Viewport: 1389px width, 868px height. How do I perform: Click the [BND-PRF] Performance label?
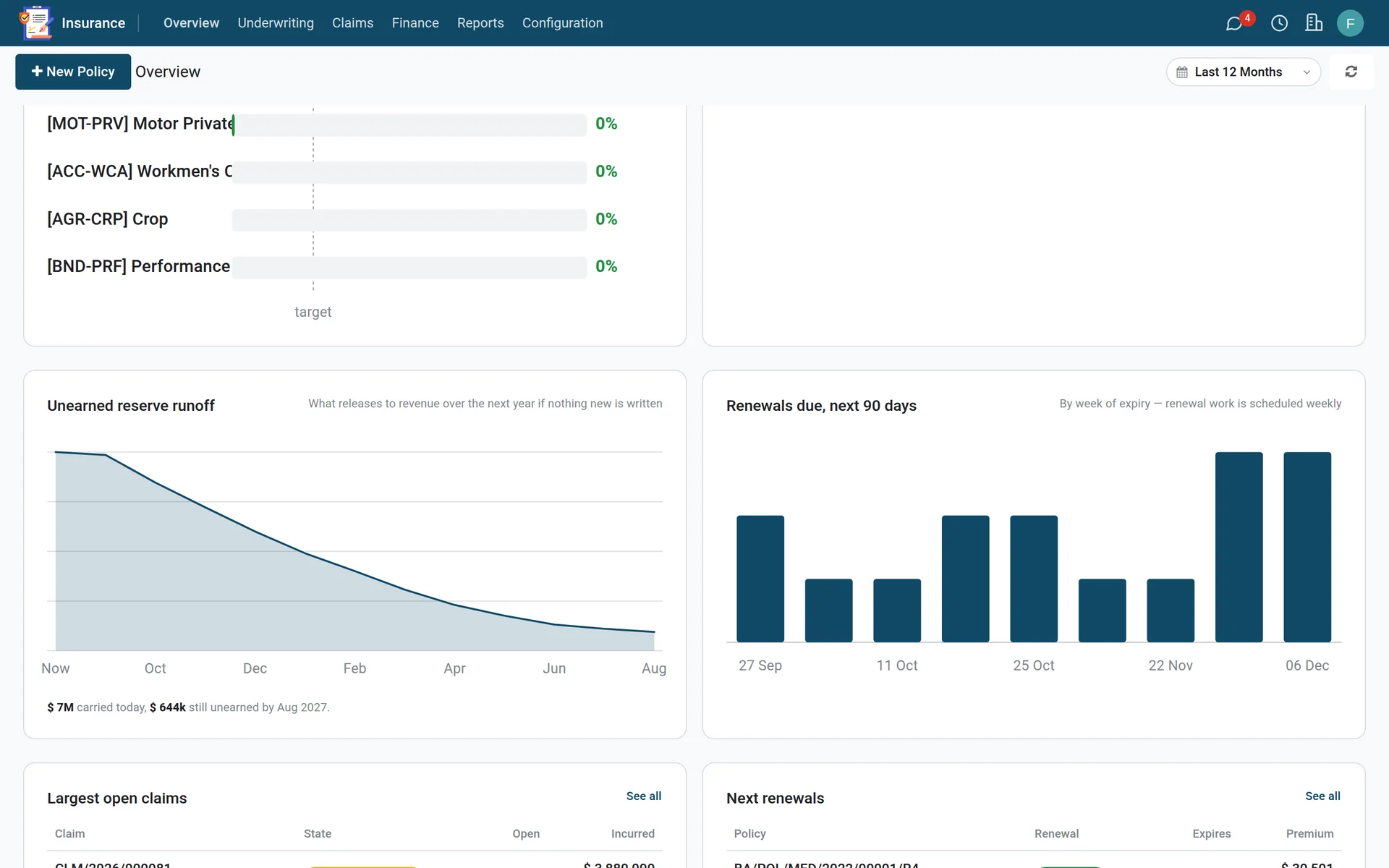(x=139, y=266)
